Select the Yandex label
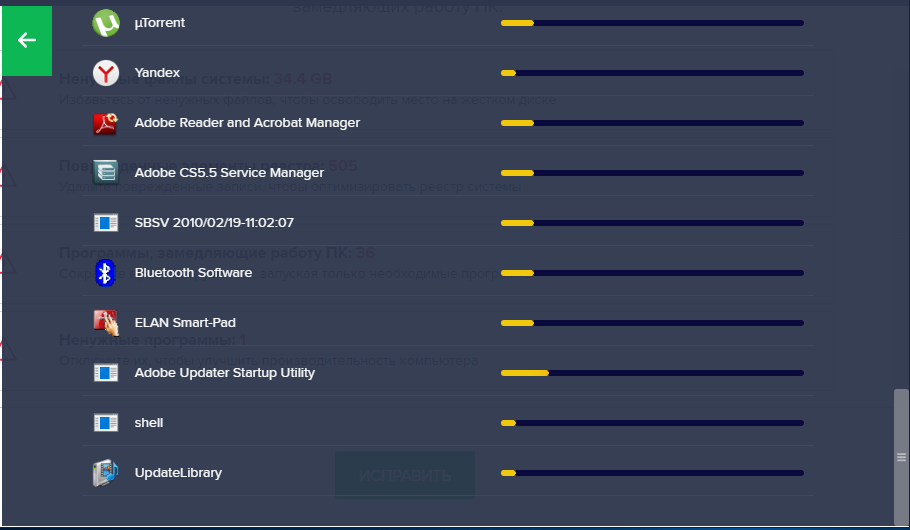Viewport: 910px width, 530px height. pyautogui.click(x=157, y=73)
